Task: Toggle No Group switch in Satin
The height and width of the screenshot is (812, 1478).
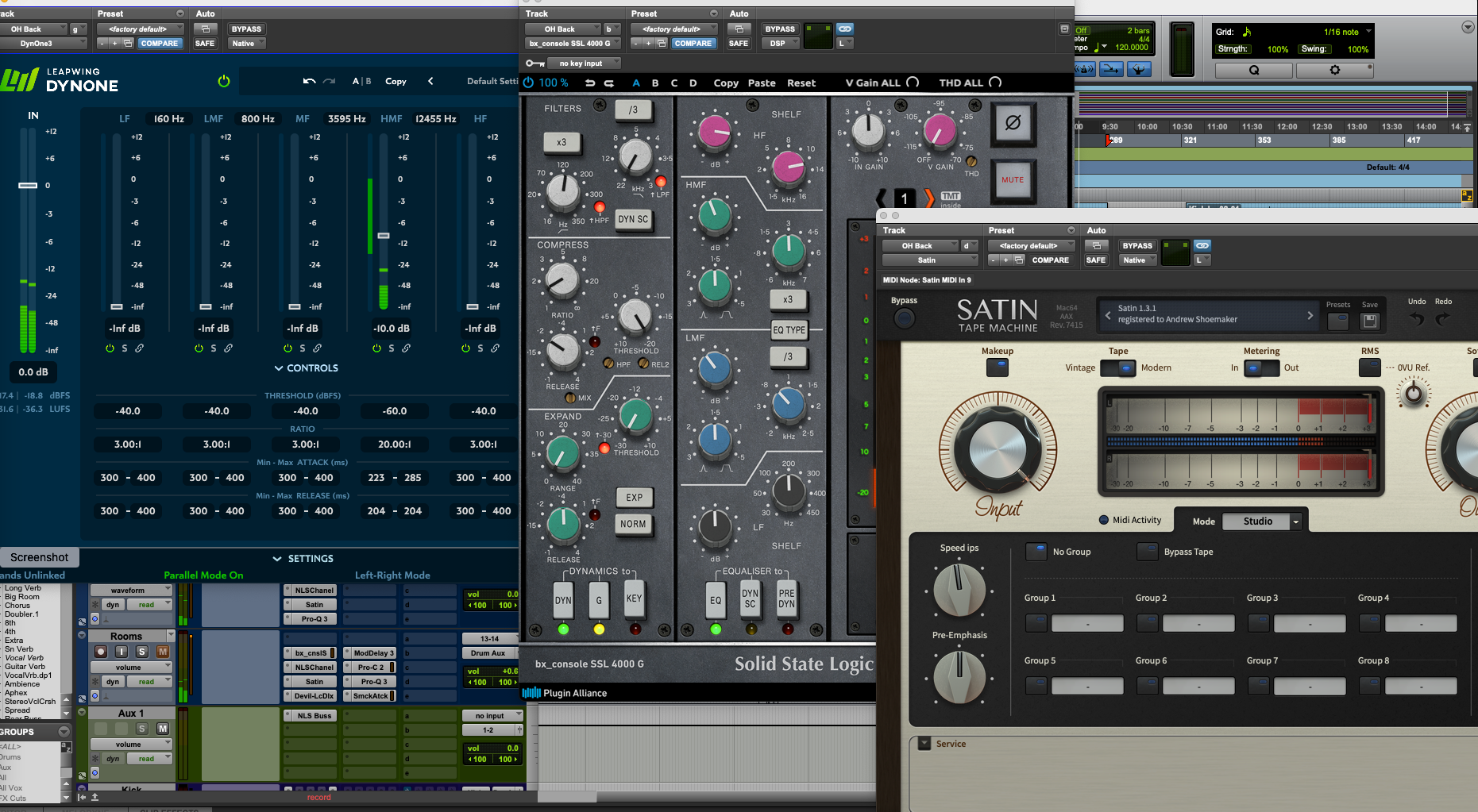Action: click(x=1036, y=552)
